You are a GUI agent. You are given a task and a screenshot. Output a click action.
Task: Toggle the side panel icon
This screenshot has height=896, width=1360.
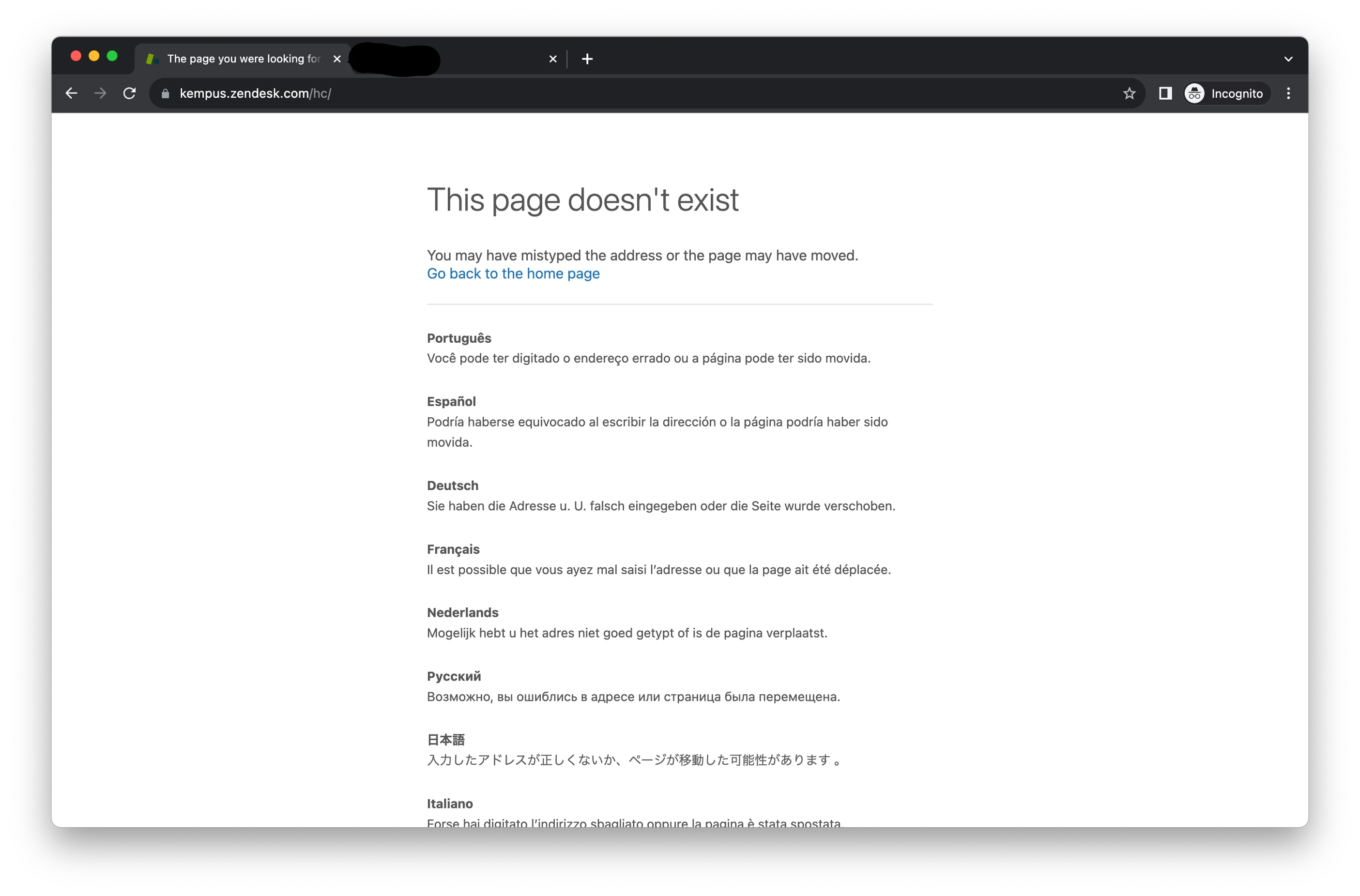1165,93
